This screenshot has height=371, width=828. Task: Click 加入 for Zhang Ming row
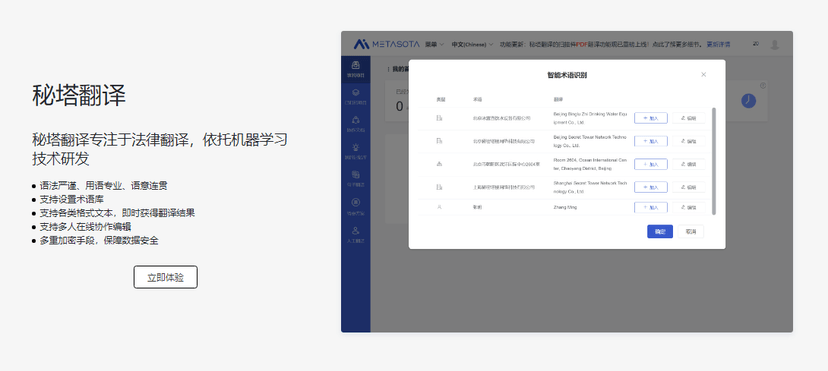click(x=651, y=207)
